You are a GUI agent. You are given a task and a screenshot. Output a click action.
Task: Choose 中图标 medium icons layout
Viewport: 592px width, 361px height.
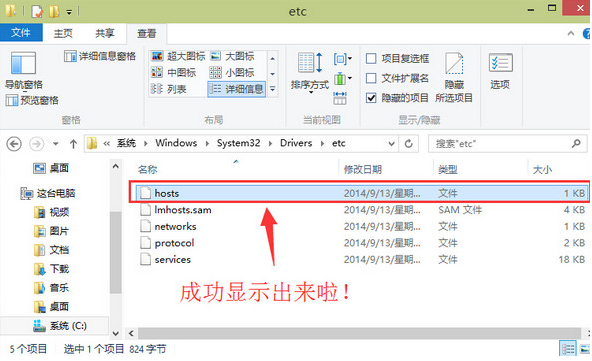[174, 73]
